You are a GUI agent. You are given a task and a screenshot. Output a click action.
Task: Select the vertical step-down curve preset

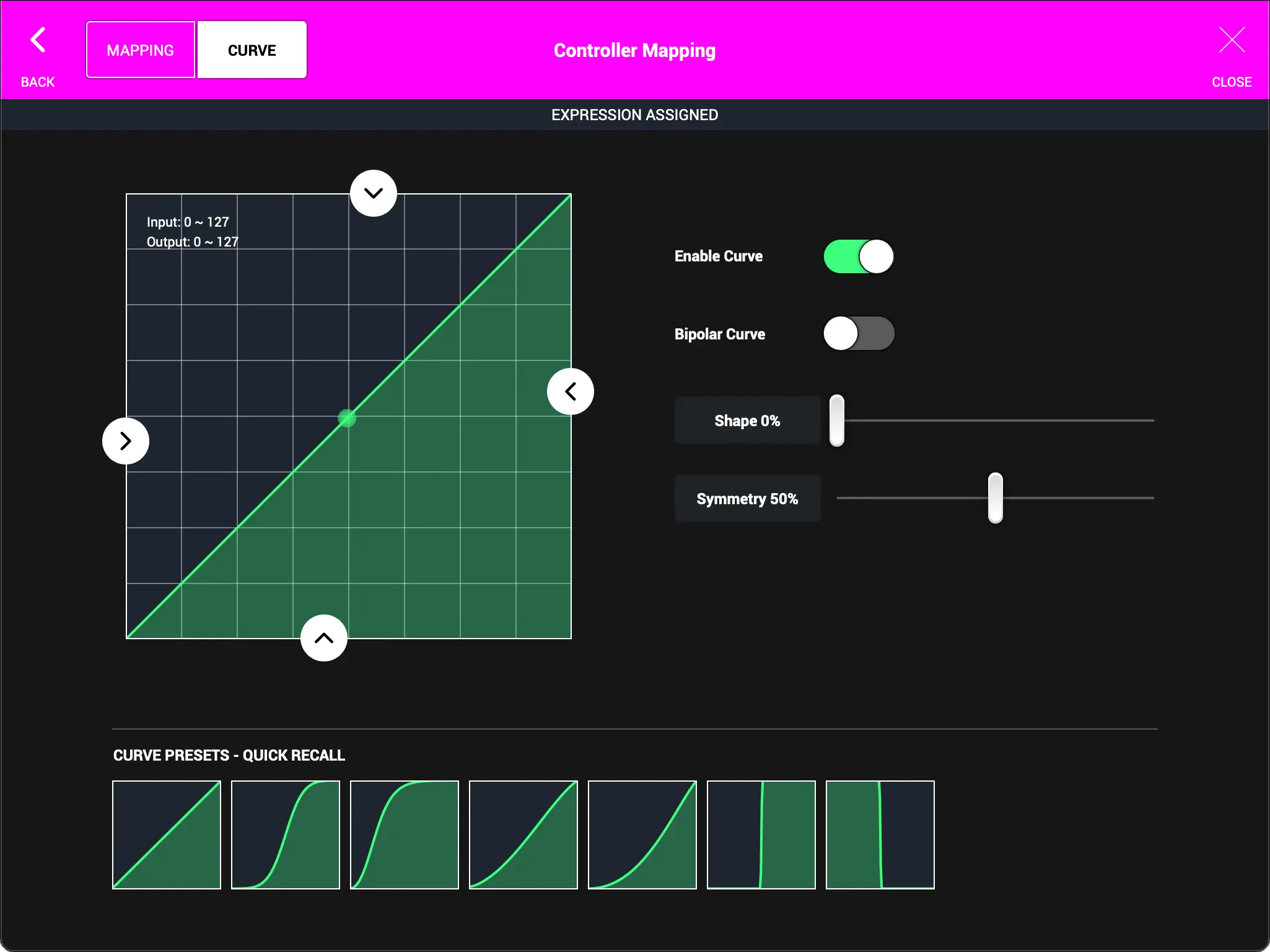click(880, 835)
